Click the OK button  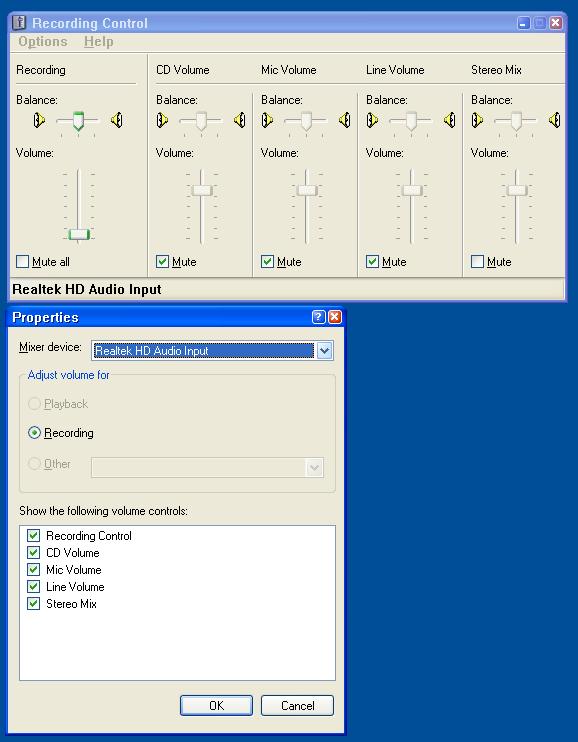click(216, 706)
